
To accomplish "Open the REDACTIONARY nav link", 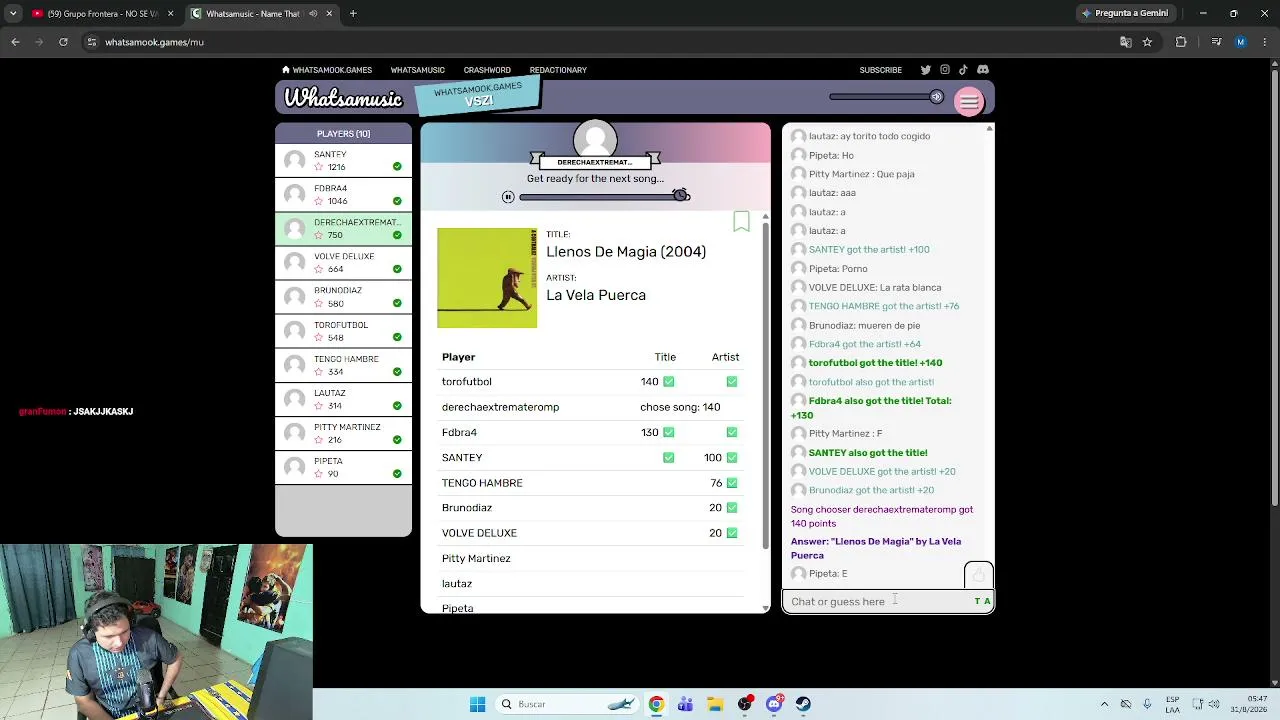I will [x=558, y=70].
